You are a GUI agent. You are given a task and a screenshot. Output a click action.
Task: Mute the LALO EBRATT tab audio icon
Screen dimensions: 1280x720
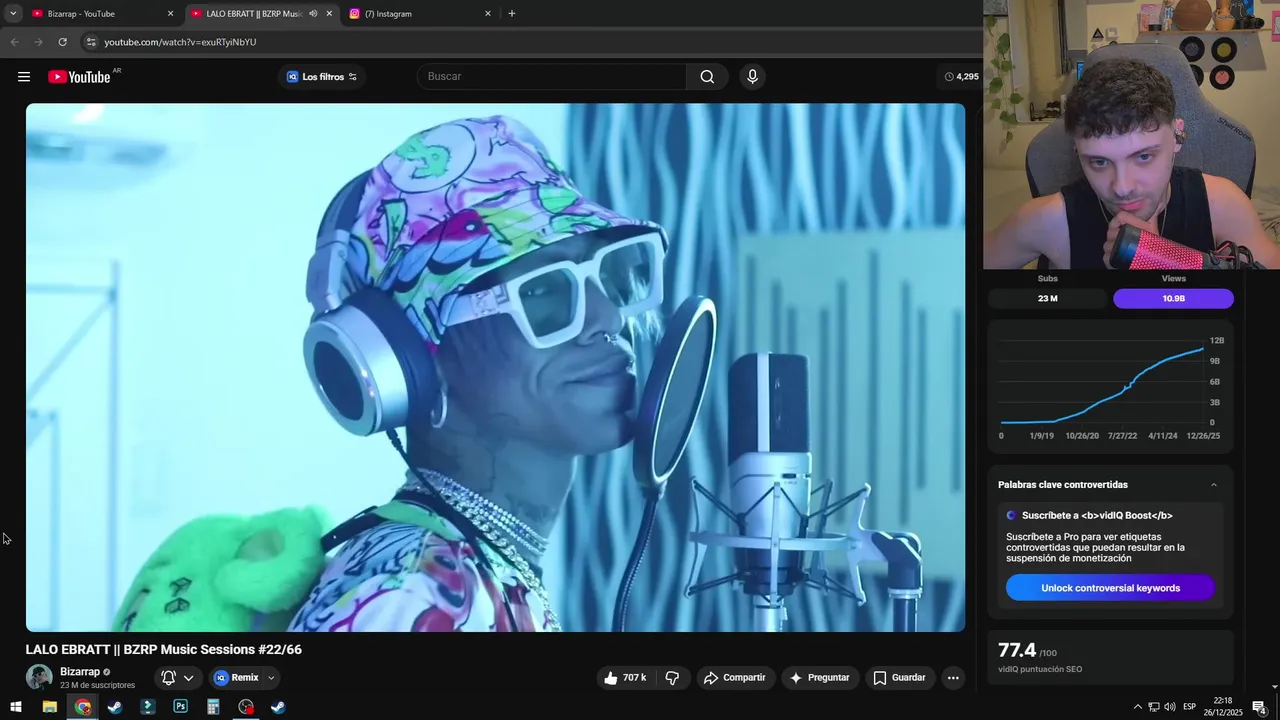[x=313, y=14]
